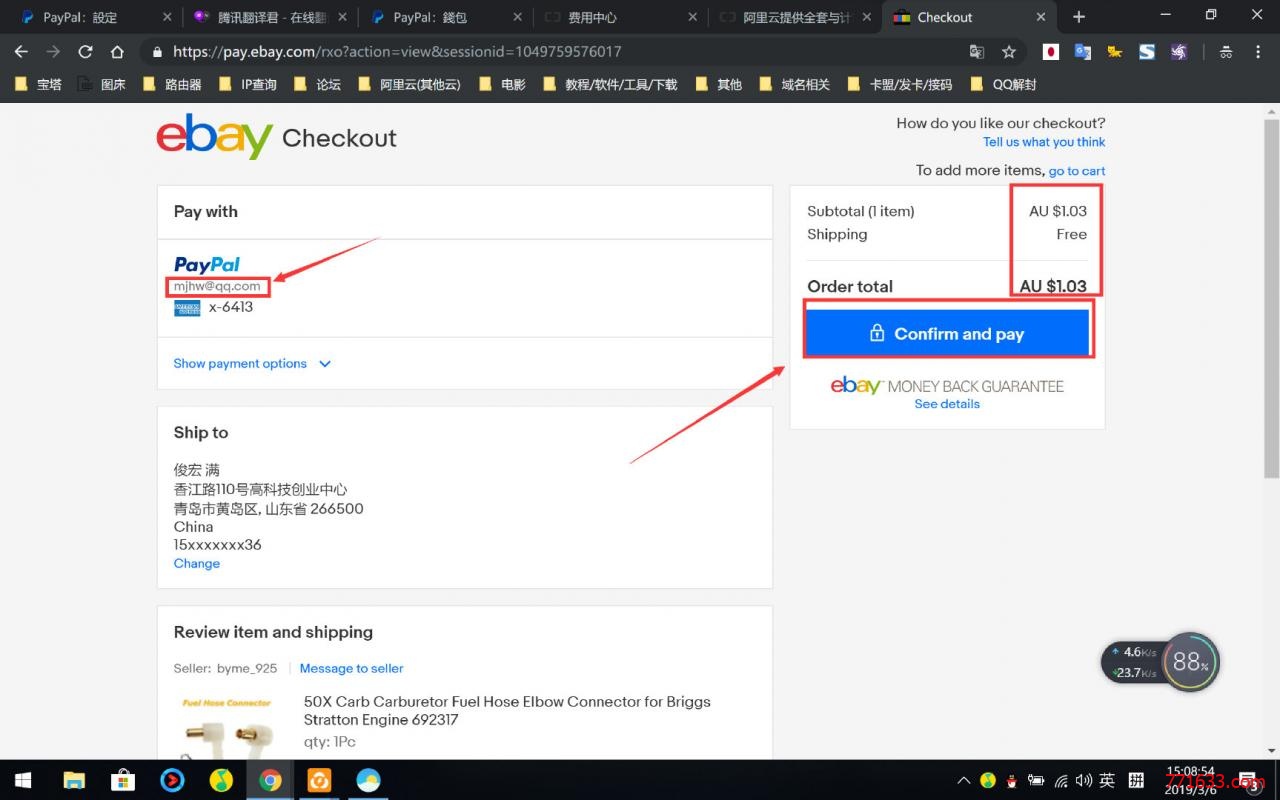Viewport: 1280px width, 800px height.
Task: Click the AU $1.03 order total amount
Action: [1053, 286]
